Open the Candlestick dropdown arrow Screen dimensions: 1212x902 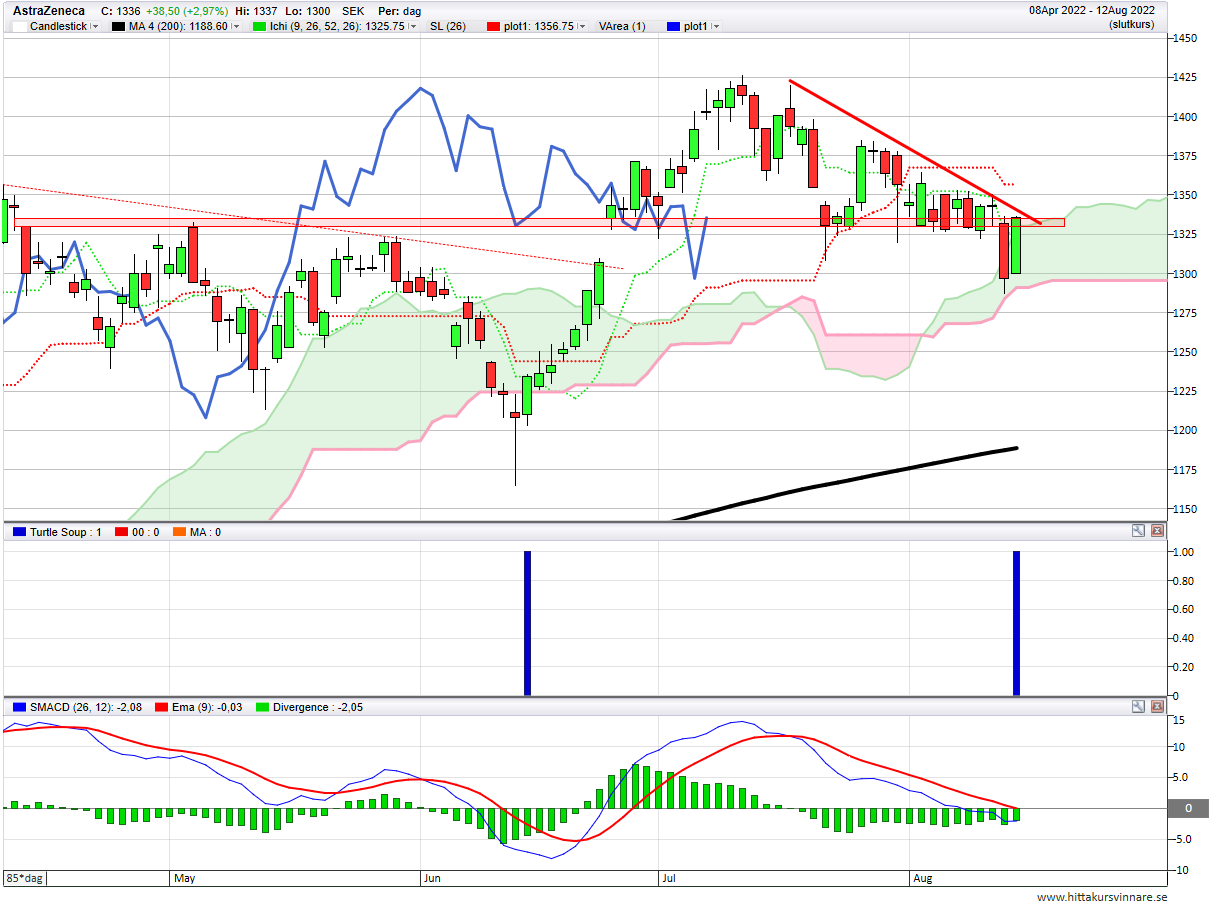tap(95, 27)
